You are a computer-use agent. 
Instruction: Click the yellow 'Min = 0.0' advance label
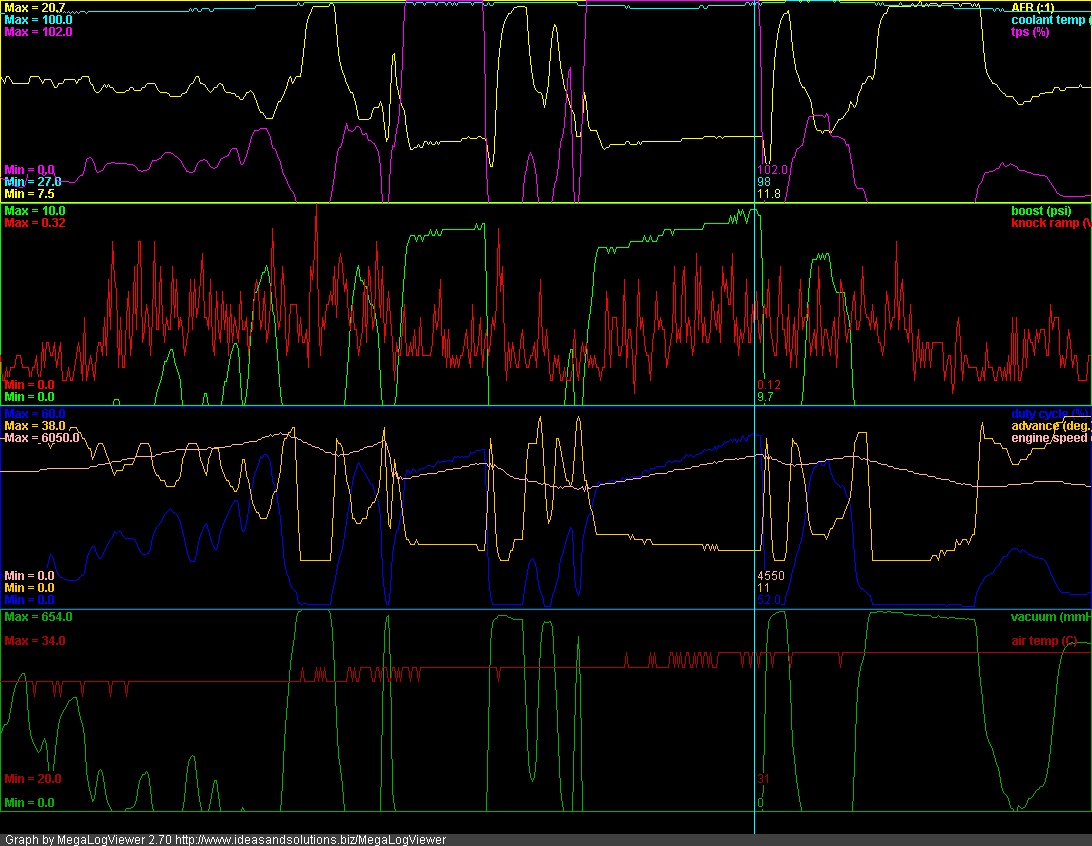click(x=29, y=588)
